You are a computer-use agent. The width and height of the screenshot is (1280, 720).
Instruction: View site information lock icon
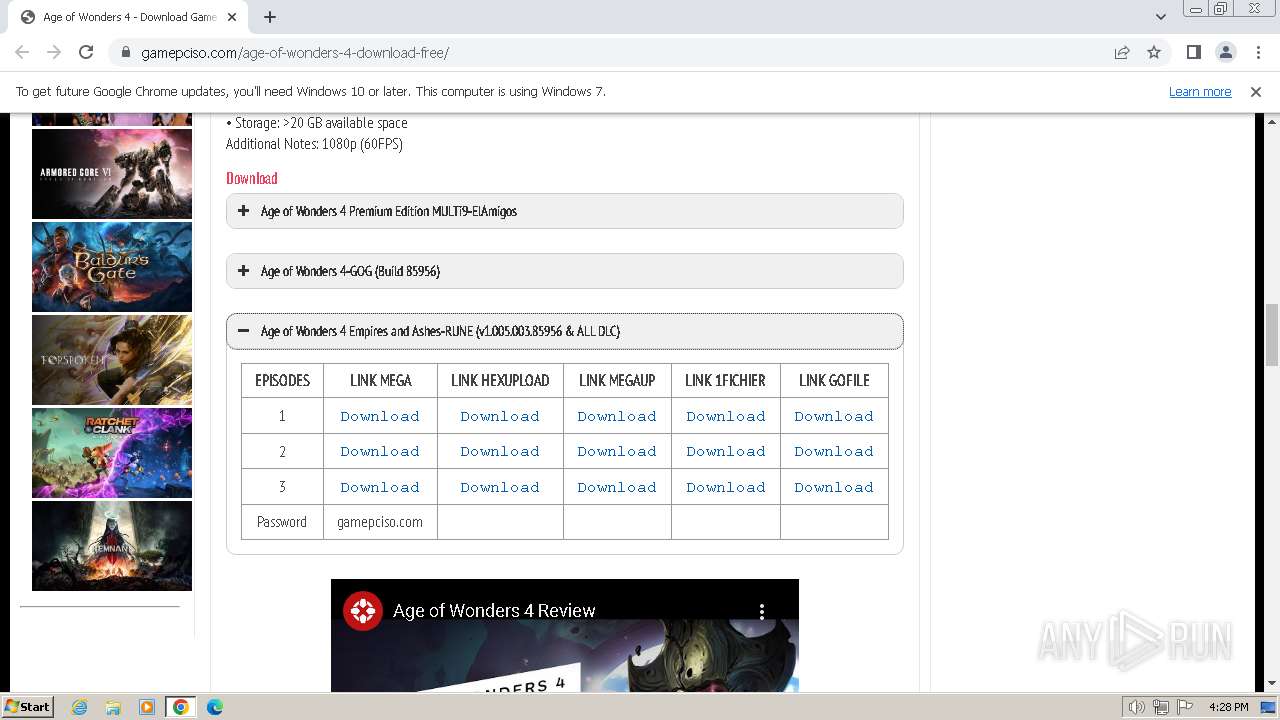point(126,52)
